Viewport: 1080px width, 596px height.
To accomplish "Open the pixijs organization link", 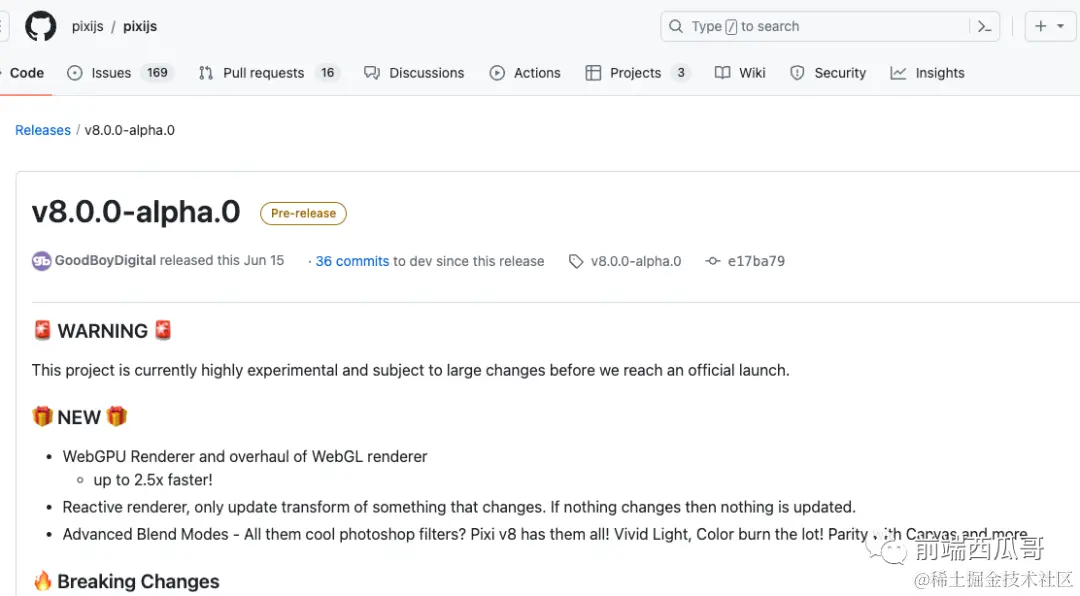I will pyautogui.click(x=87, y=26).
